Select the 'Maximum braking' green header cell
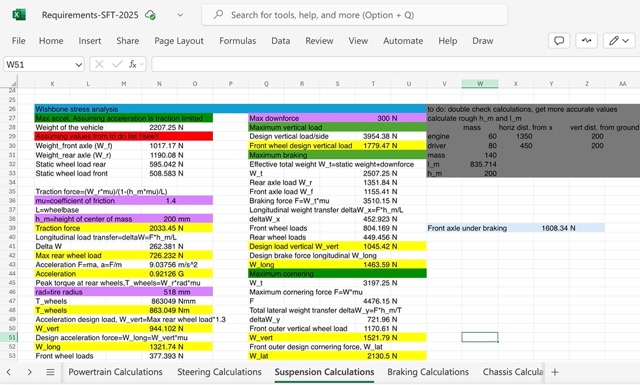 [x=338, y=155]
